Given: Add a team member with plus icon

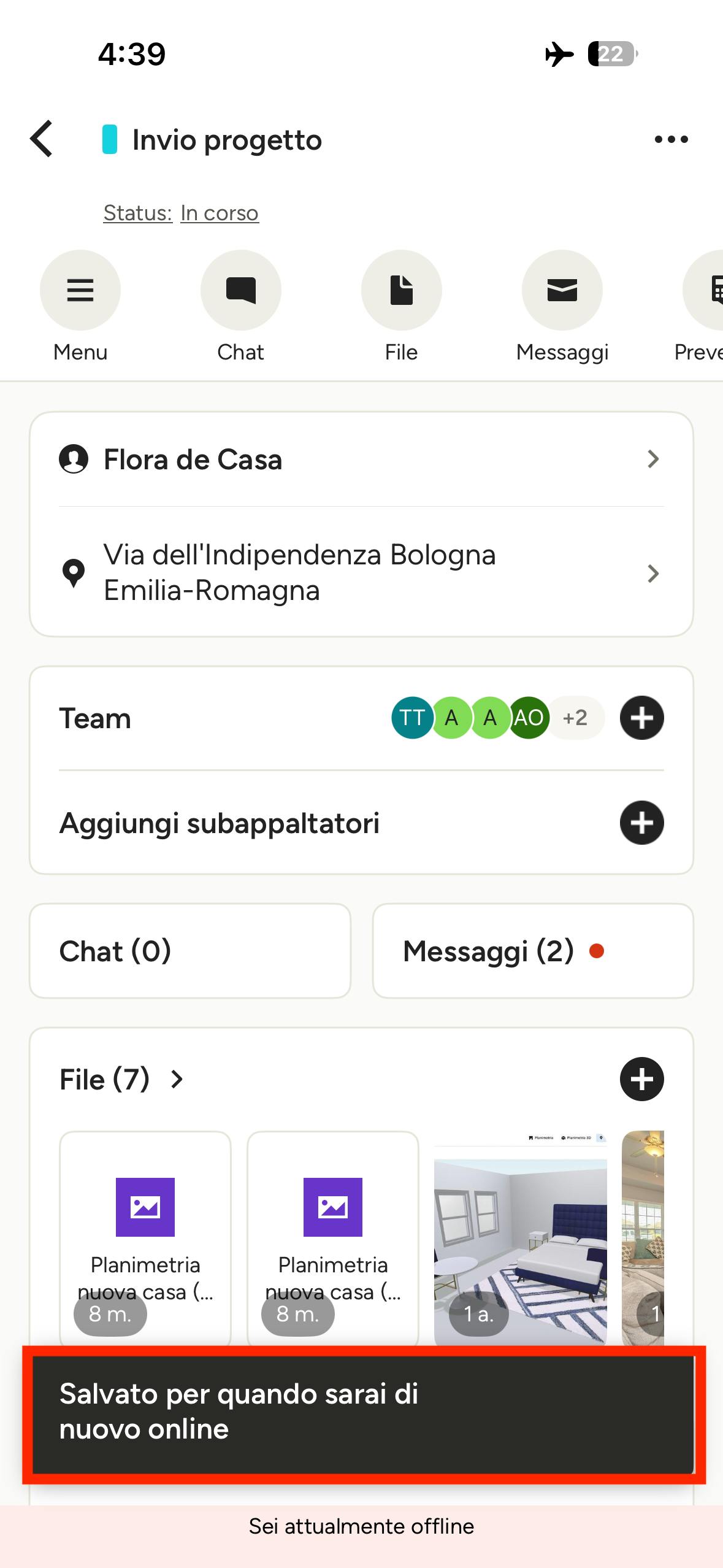Looking at the screenshot, I should pyautogui.click(x=641, y=718).
